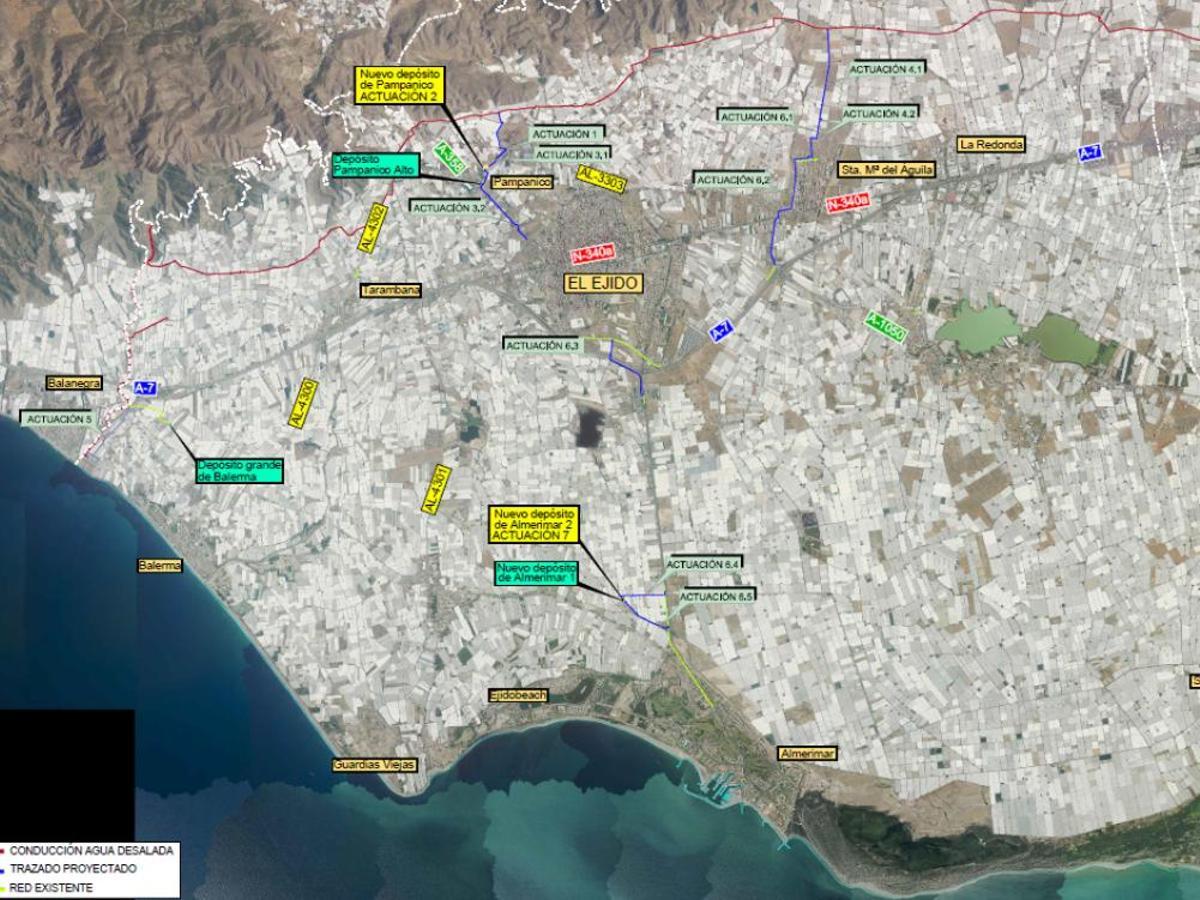Image resolution: width=1200 pixels, height=900 pixels.
Task: Select the ACTUACIÓN 6.3 label
Action: click(x=543, y=344)
